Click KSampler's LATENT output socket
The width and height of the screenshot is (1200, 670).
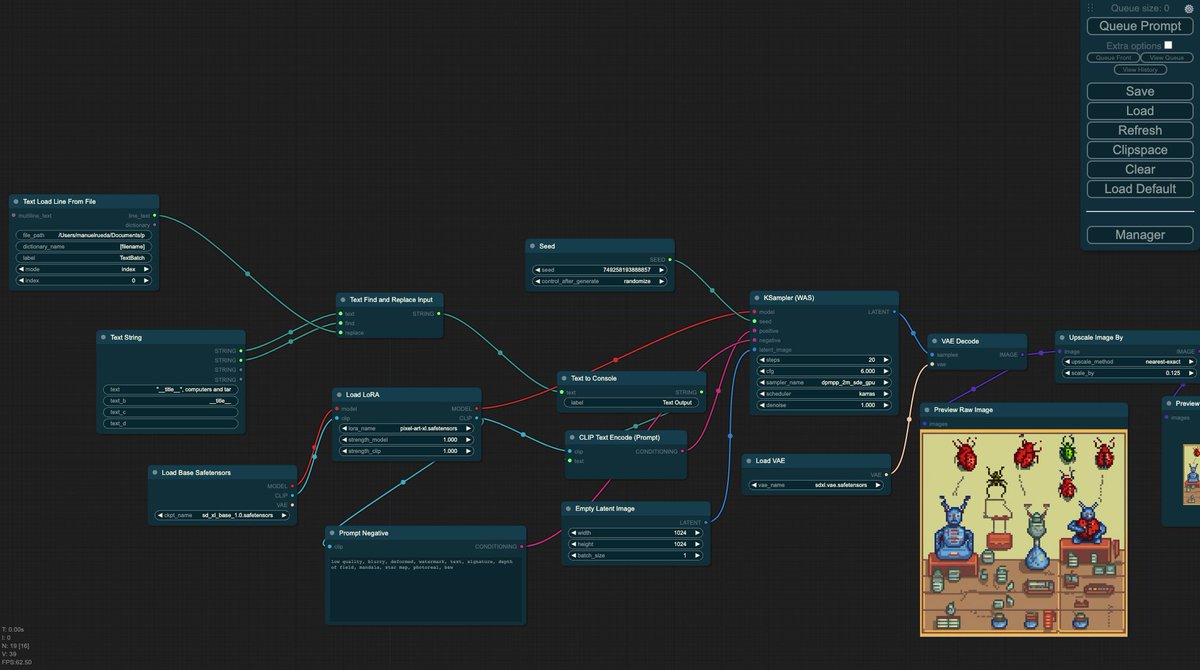point(894,312)
